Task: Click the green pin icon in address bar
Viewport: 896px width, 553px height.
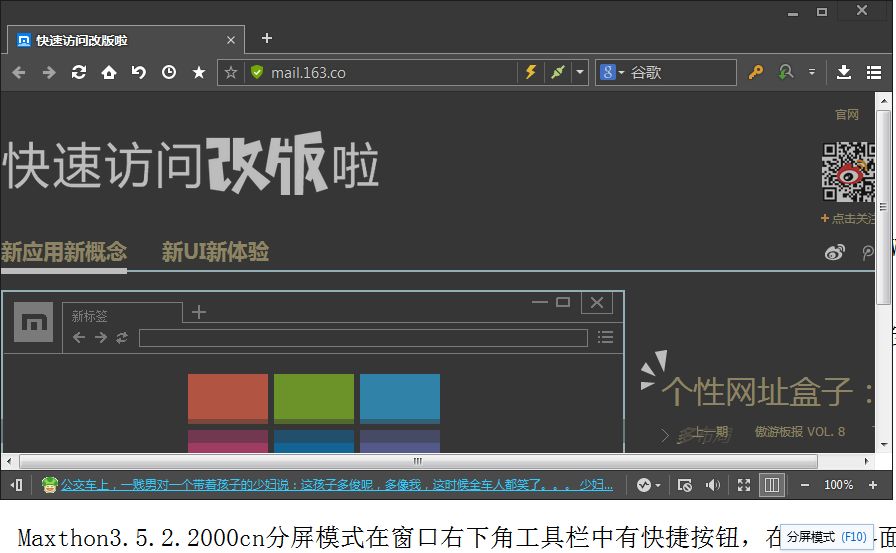Action: tap(558, 73)
